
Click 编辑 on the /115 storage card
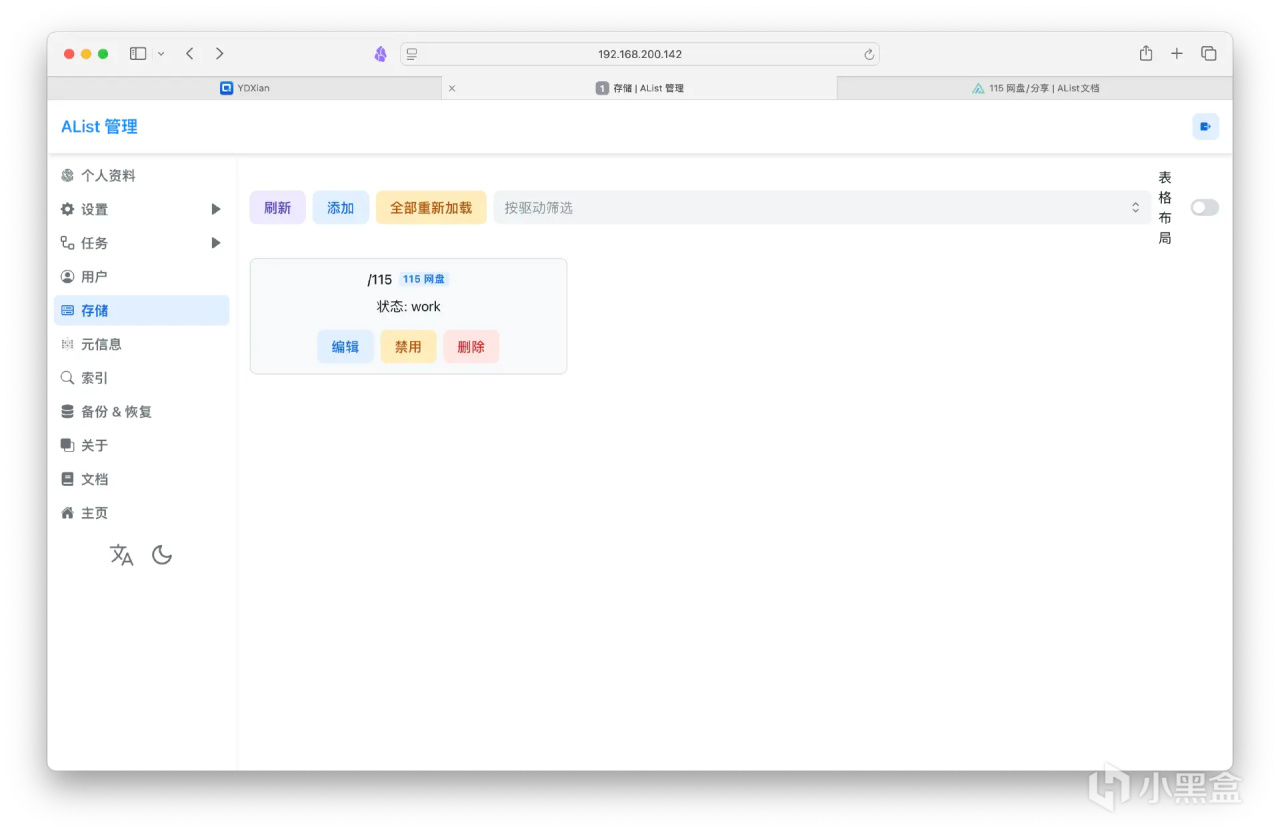pyautogui.click(x=346, y=347)
